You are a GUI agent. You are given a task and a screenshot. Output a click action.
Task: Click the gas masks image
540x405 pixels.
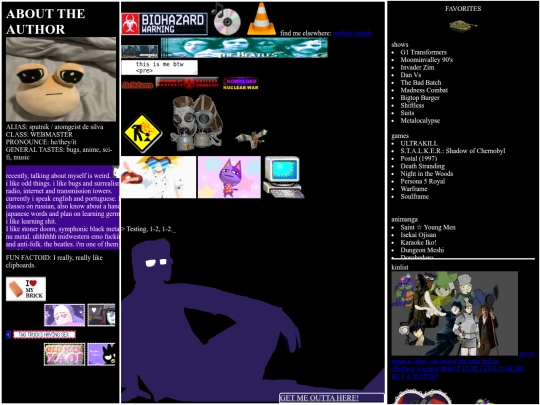[x=196, y=123]
